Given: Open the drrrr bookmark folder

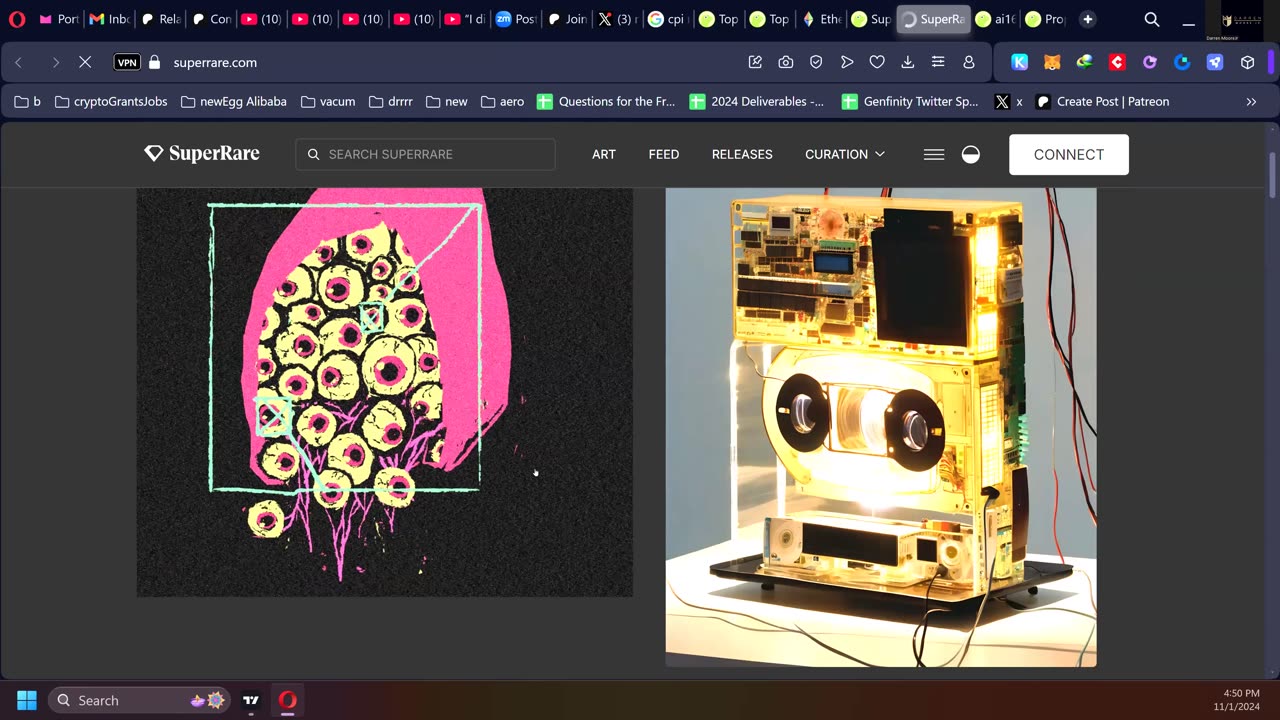Looking at the screenshot, I should click(x=390, y=101).
